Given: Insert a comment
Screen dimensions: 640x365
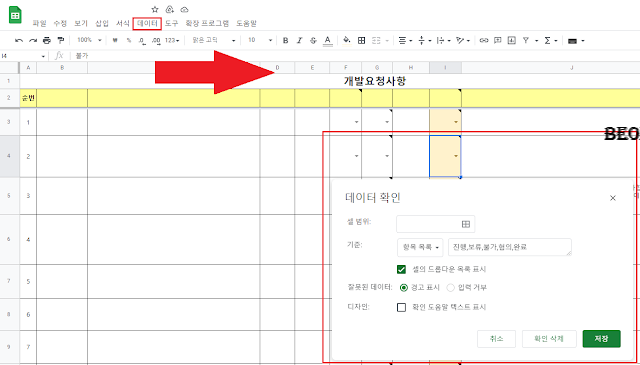Looking at the screenshot, I should pos(498,40).
